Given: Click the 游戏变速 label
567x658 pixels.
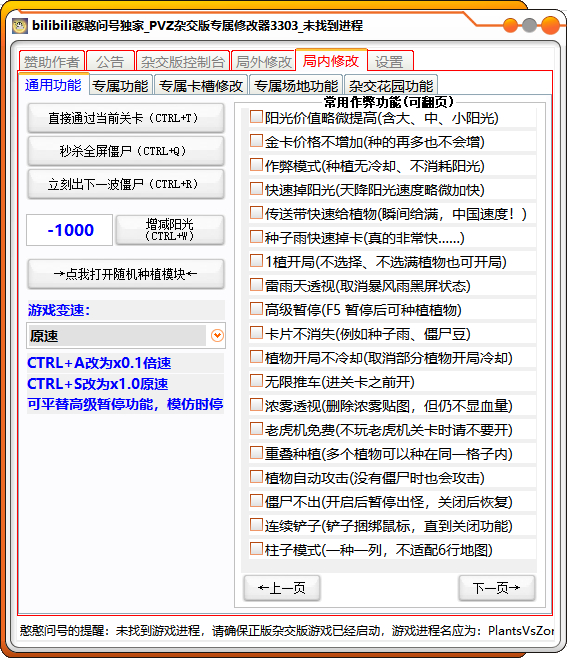Looking at the screenshot, I should pyautogui.click(x=59, y=310).
